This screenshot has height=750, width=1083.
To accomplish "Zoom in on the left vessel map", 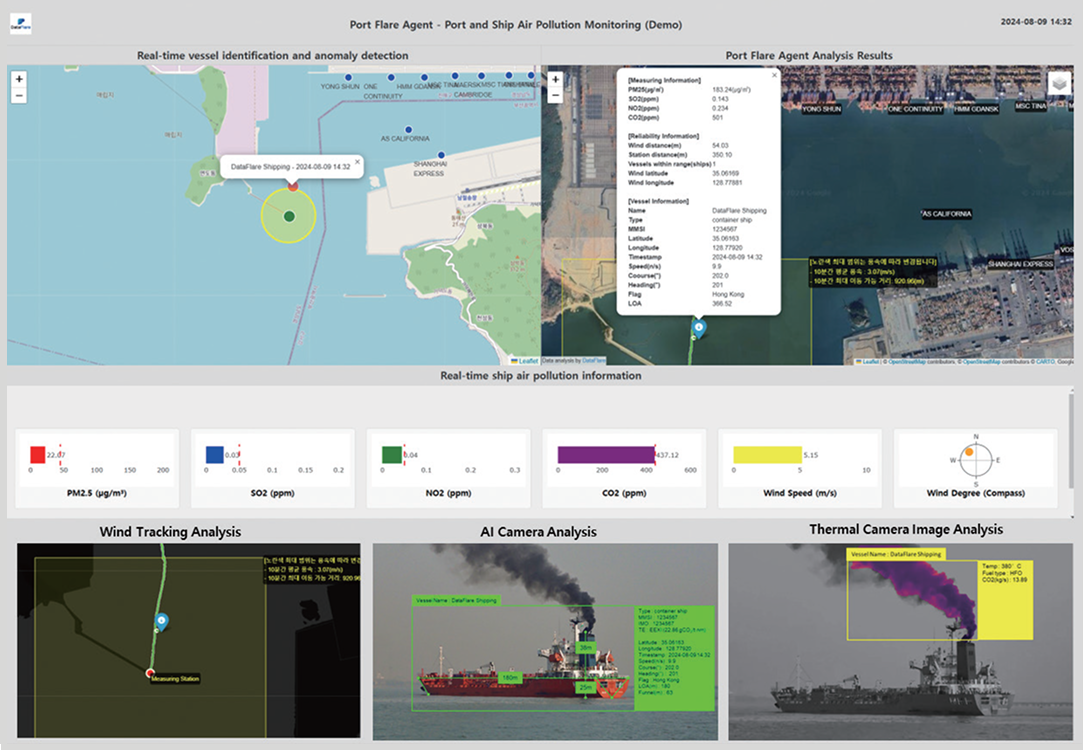I will coord(20,79).
